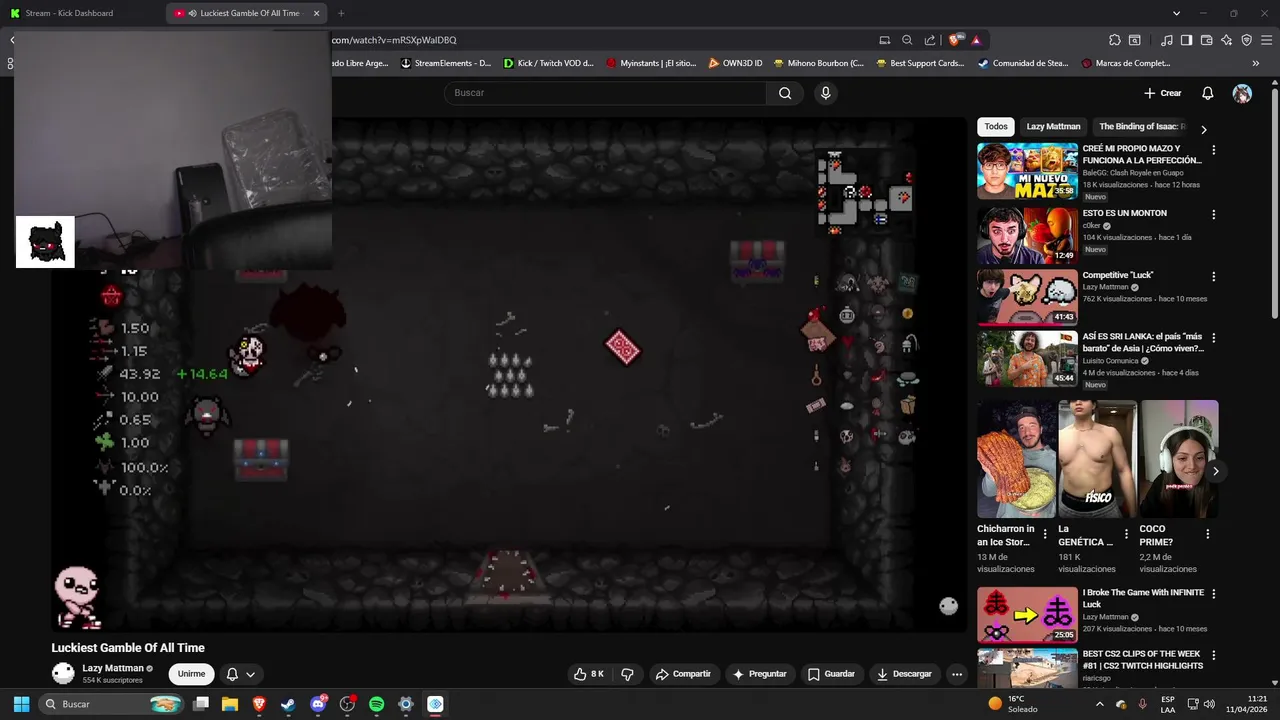Screen dimensions: 1280x720
Task: Open more options for Competitive Luck video
Action: (1214, 276)
